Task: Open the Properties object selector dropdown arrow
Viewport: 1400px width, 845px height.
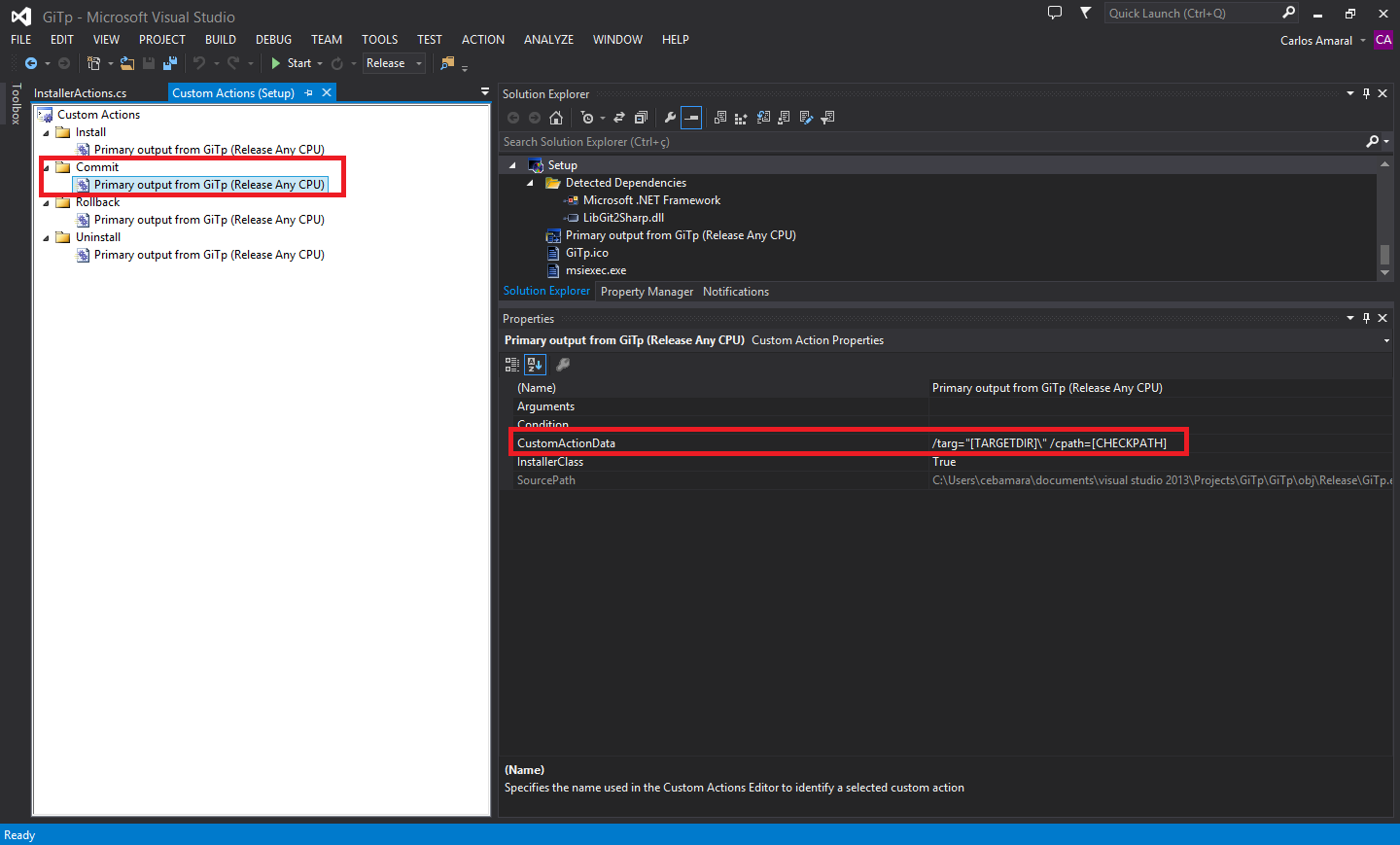Action: click(1386, 340)
